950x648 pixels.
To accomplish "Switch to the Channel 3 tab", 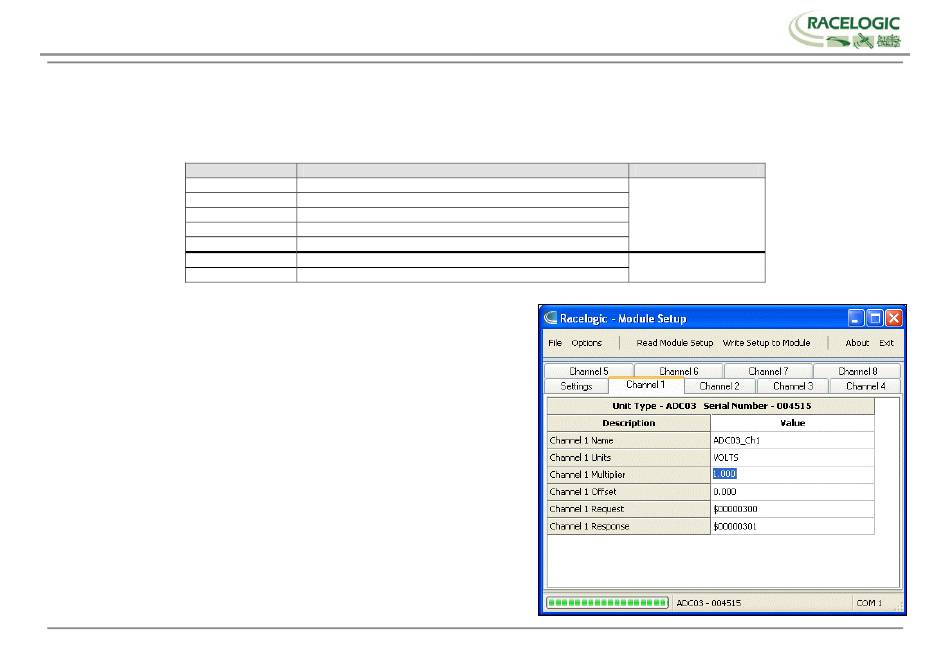I will [x=792, y=386].
